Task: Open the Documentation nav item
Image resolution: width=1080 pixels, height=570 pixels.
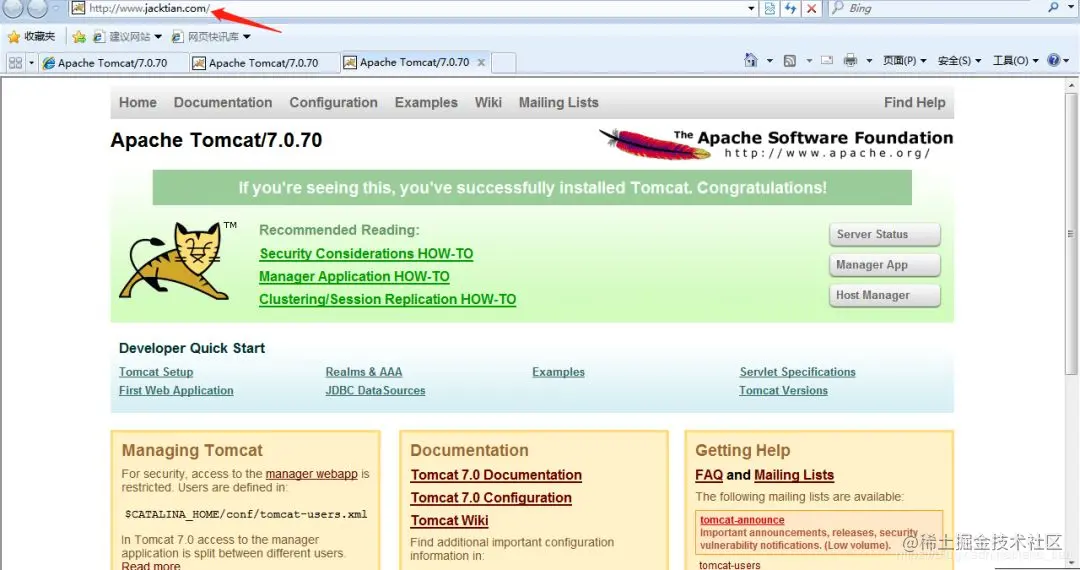Action: (x=222, y=103)
